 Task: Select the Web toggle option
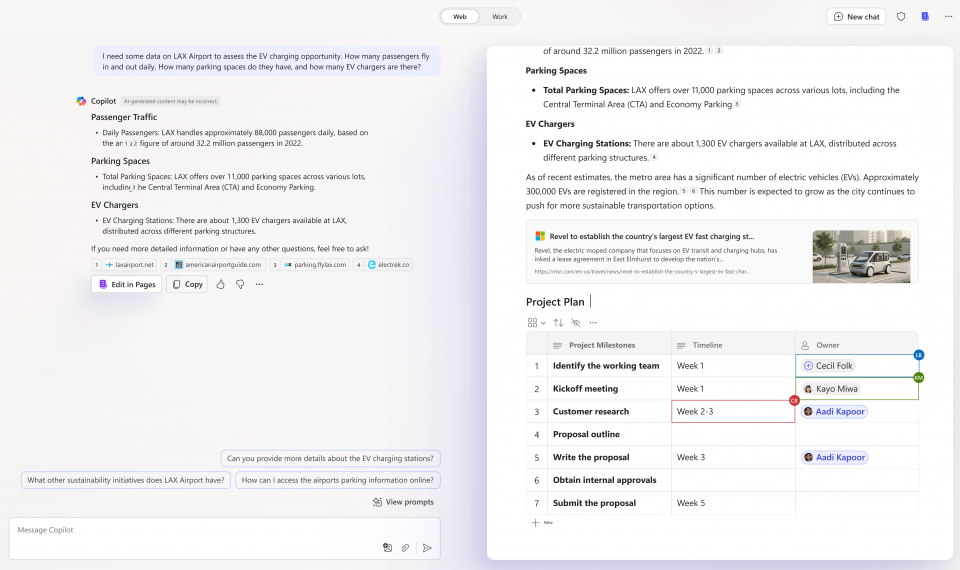tap(460, 17)
